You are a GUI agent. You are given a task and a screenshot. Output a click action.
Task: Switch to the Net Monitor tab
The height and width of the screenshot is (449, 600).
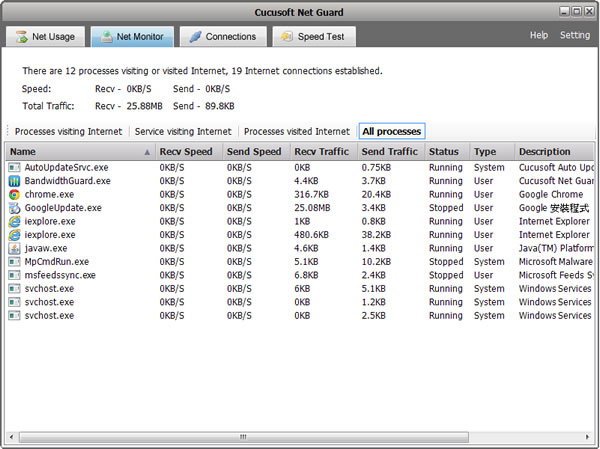(132, 37)
